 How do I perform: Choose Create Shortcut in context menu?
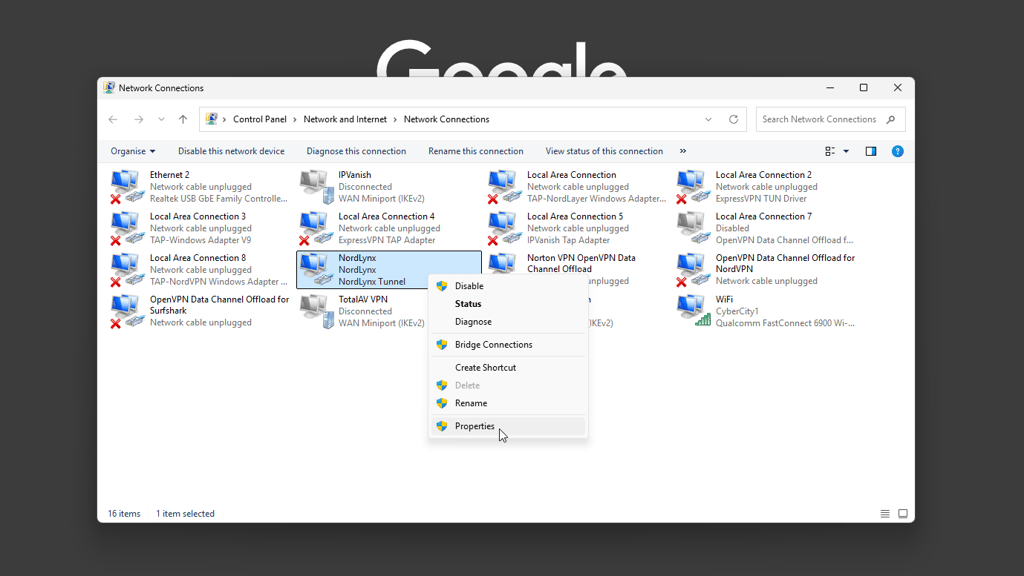tap(508, 368)
